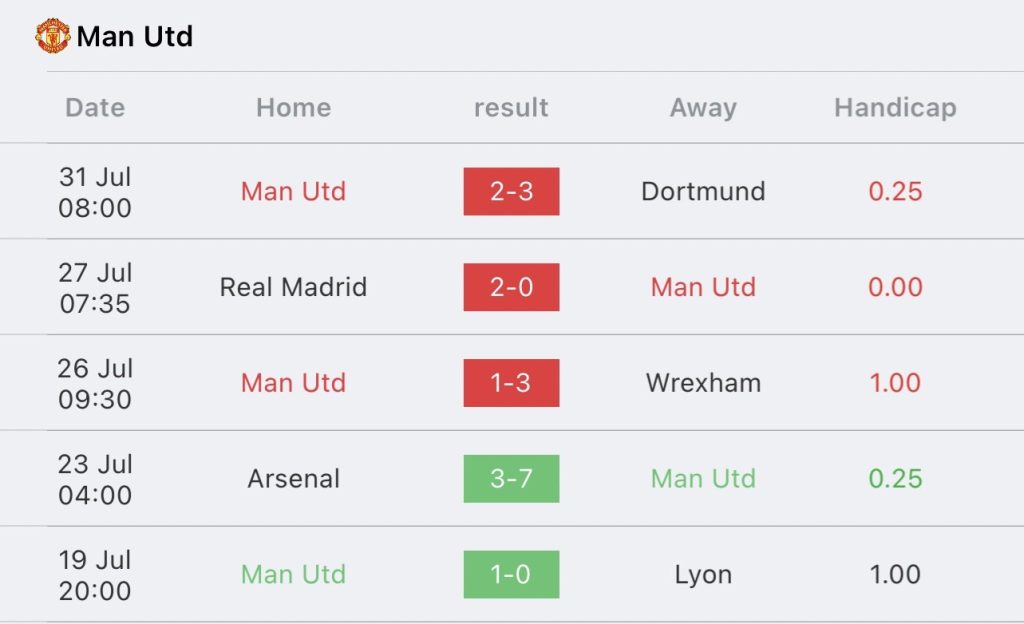Open the 2-3 result badge
Screen dimensions: 1024x624
pos(511,191)
